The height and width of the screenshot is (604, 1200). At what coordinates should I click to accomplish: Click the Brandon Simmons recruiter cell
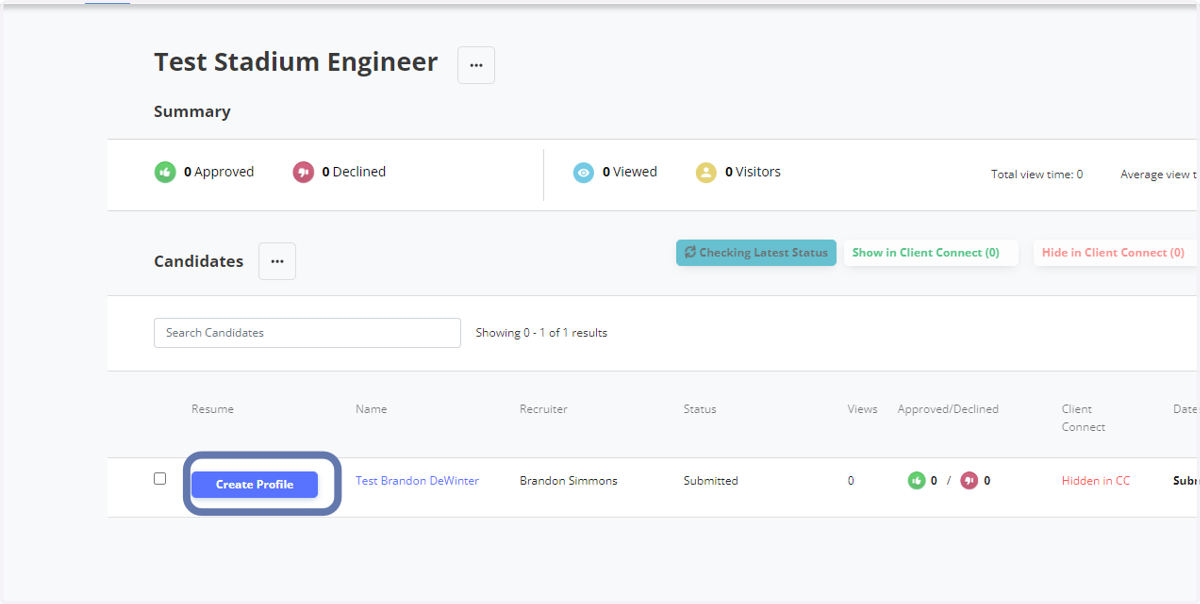coord(568,481)
